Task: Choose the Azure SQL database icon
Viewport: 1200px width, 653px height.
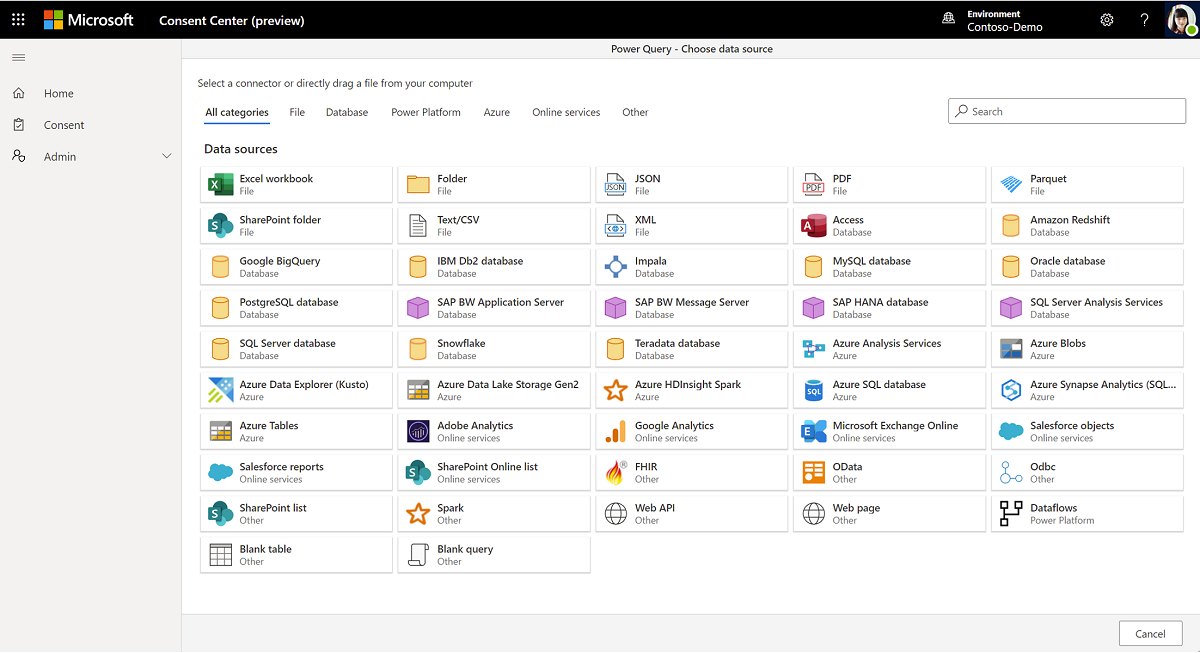Action: 814,390
